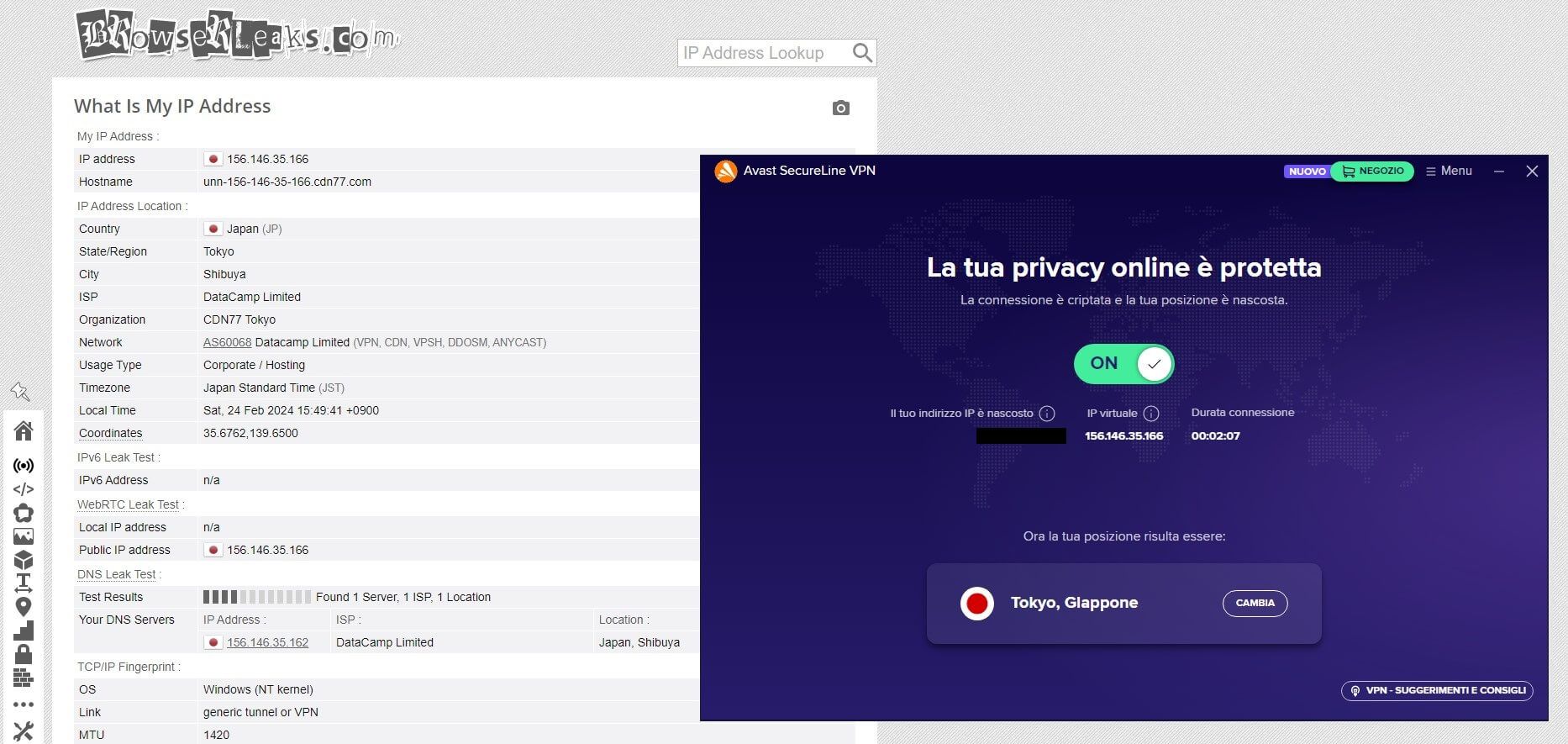Click the What Is My IP Address heading

pyautogui.click(x=172, y=106)
